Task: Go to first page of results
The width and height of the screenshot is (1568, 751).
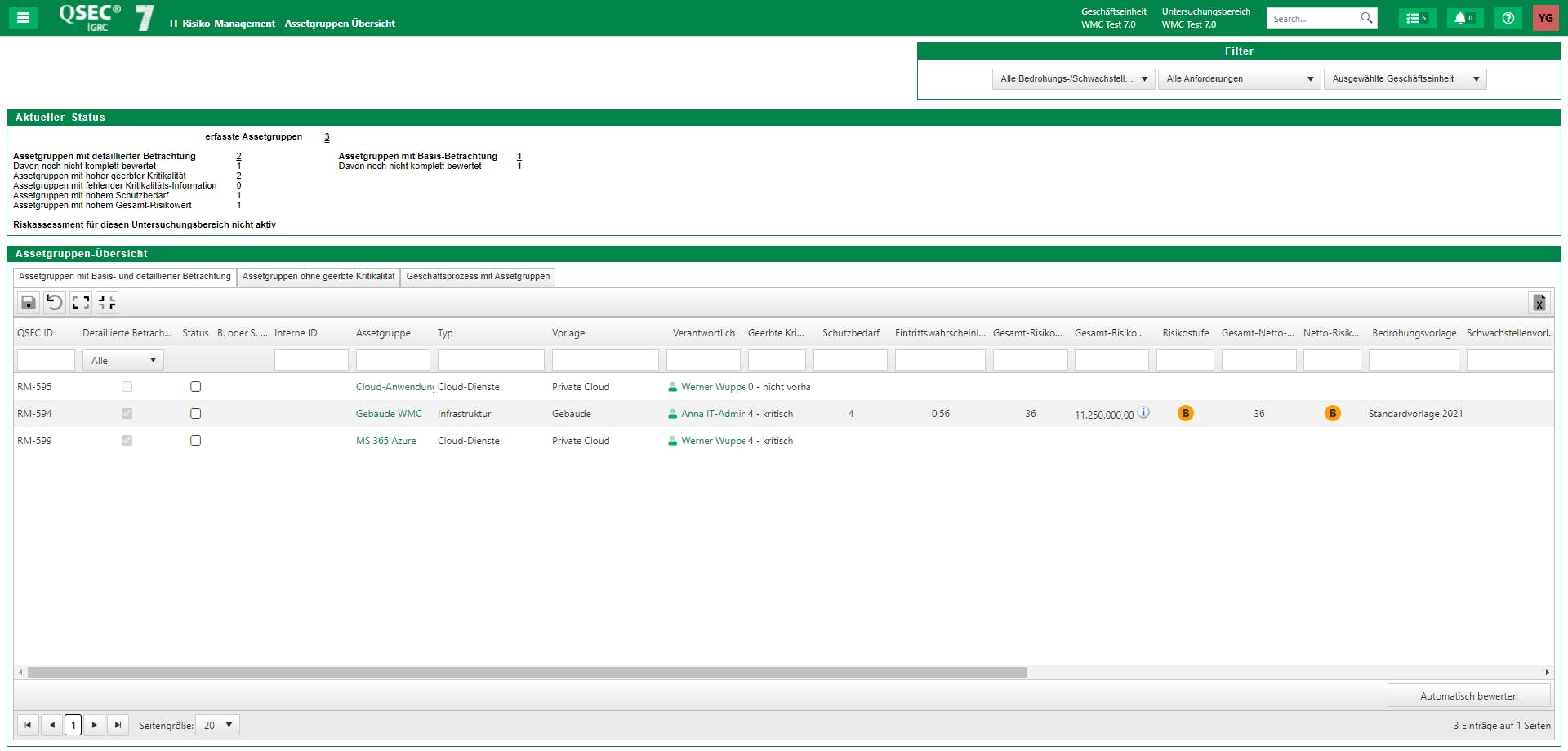Action: click(x=28, y=725)
